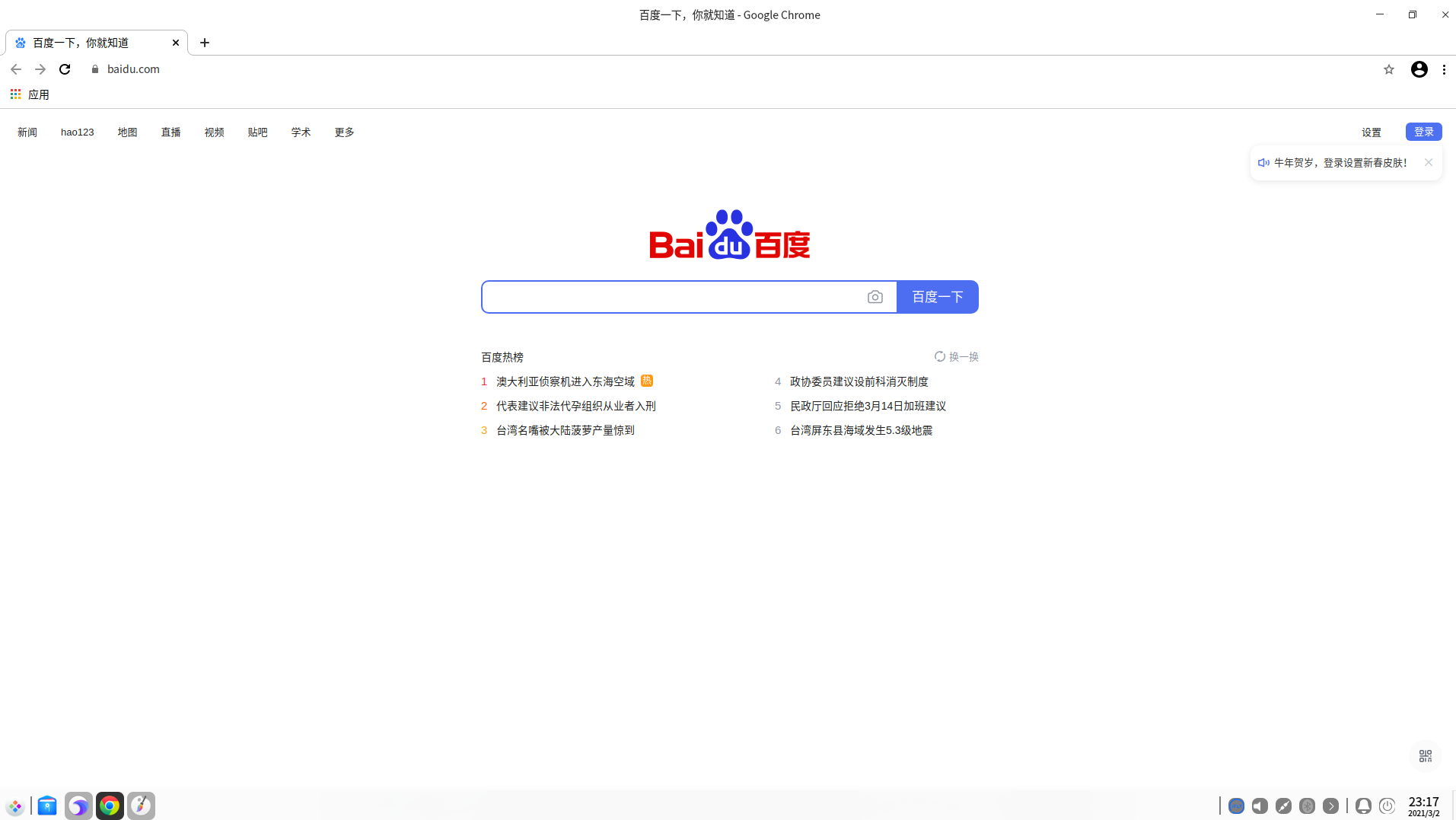Screen dimensions: 1456x820
Task: Click the Bluetooth tray icon
Action: click(1307, 806)
